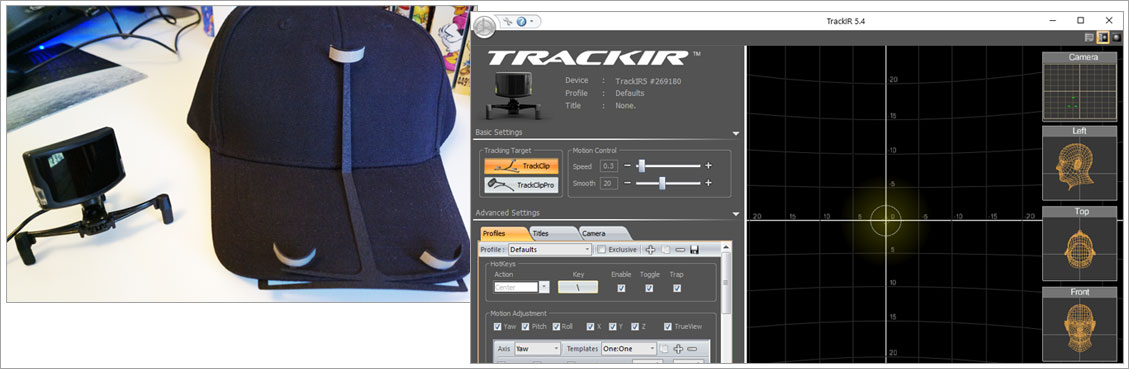Toggle the TrueView checkbox
Screen dimensions: 1129x369
668,326
